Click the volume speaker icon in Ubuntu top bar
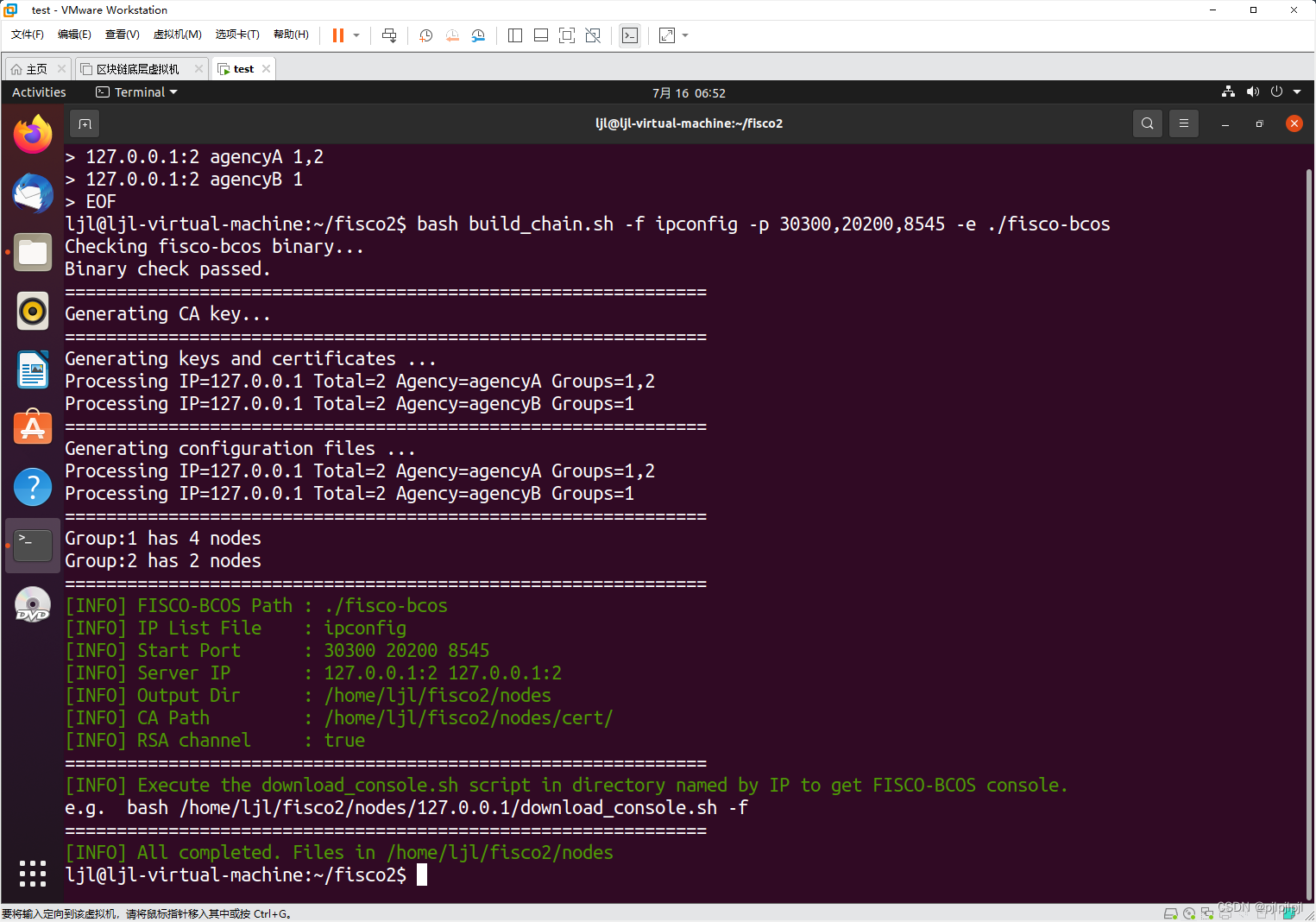Screen dimensions: 1316x922 pyautogui.click(x=1253, y=92)
